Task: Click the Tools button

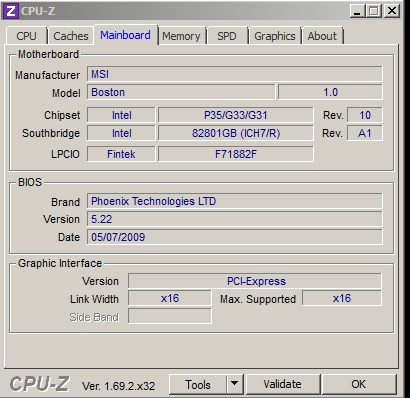Action: pos(198,384)
